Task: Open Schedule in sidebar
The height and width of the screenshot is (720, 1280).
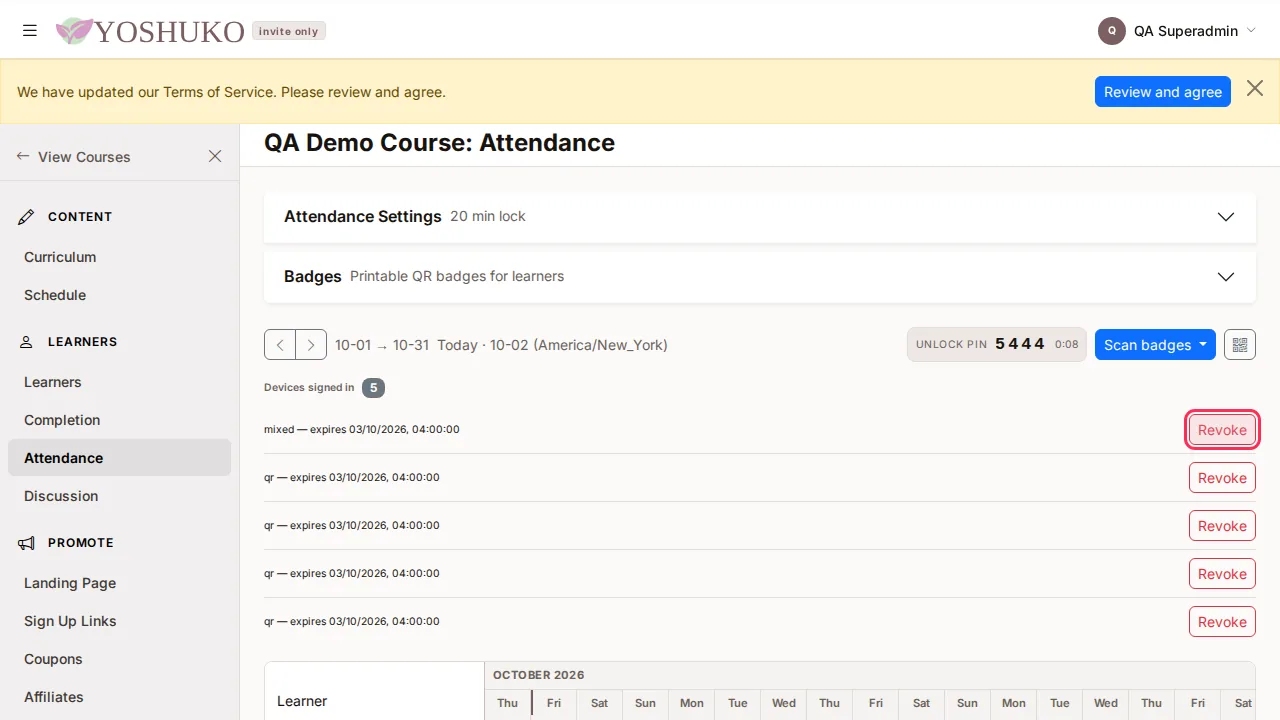Action: (x=55, y=295)
